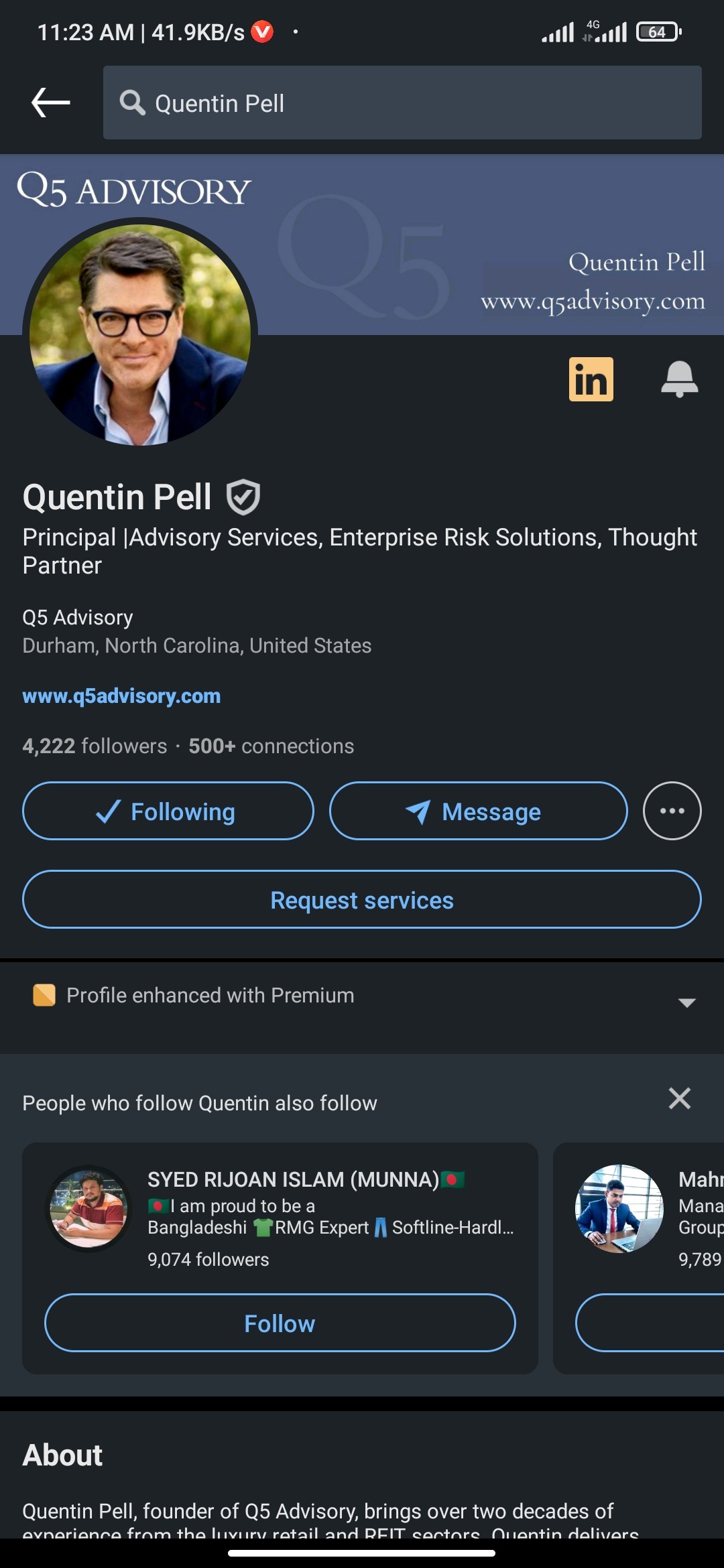The width and height of the screenshot is (724, 1568).
Task: Tap the verification shield beside Quentin Pell
Action: pyautogui.click(x=243, y=497)
